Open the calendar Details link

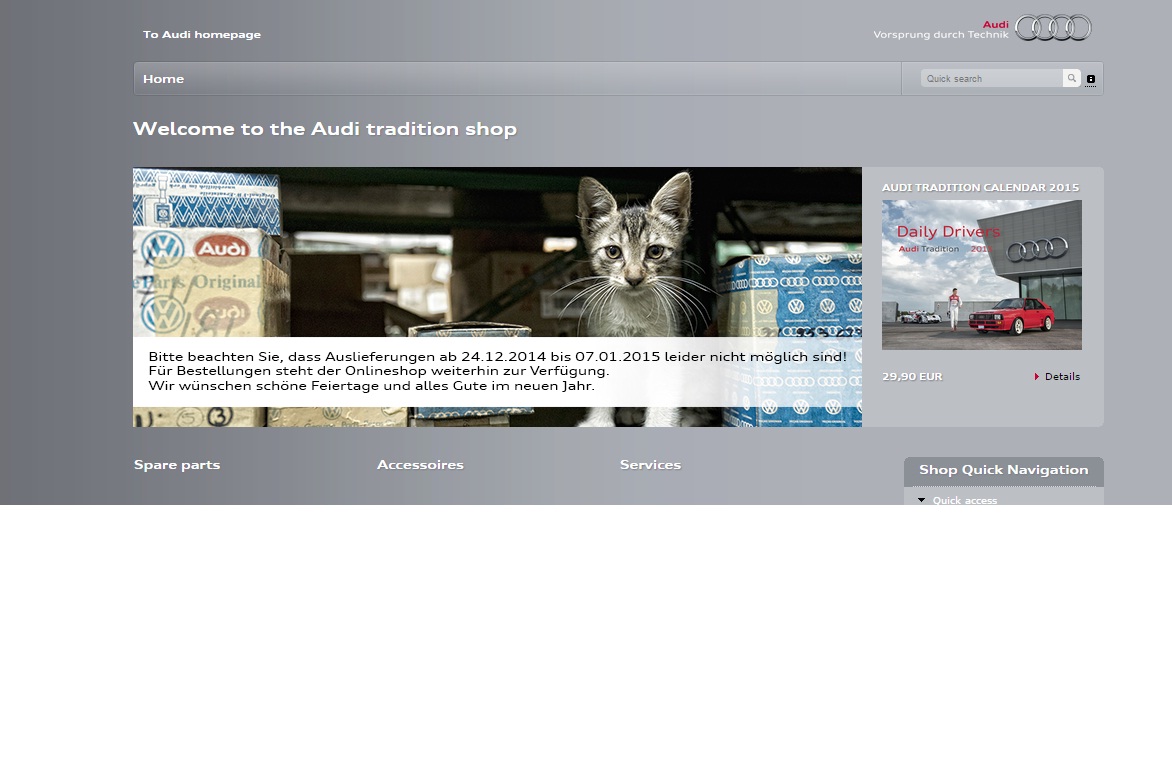(1062, 377)
